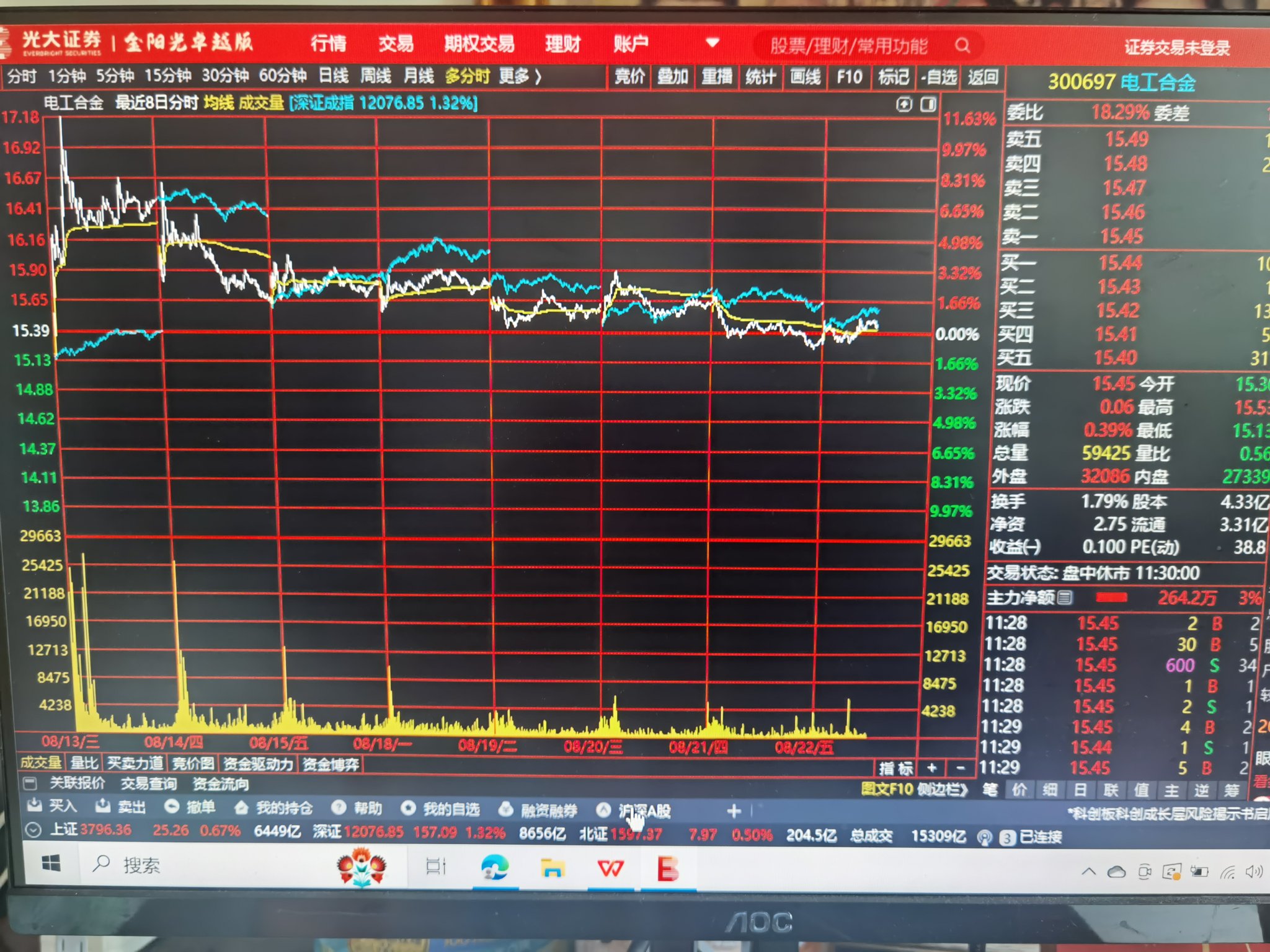Switch to 15分钟 chart period
The width and height of the screenshot is (1270, 952).
point(168,77)
